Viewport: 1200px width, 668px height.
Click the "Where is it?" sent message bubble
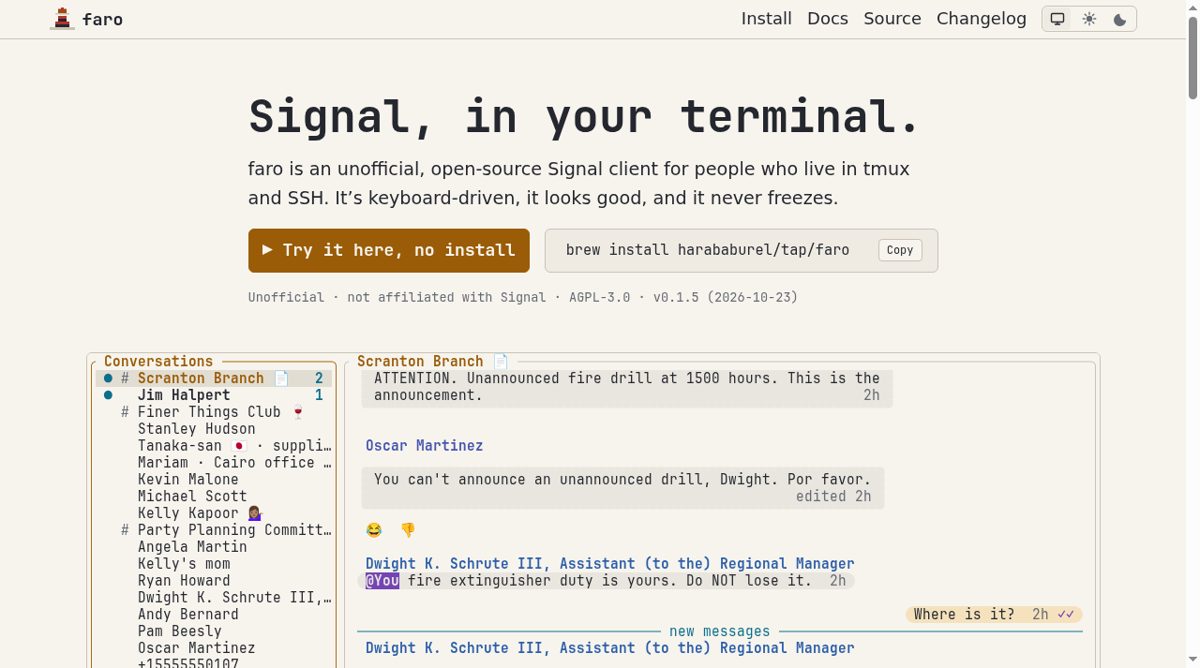994,614
